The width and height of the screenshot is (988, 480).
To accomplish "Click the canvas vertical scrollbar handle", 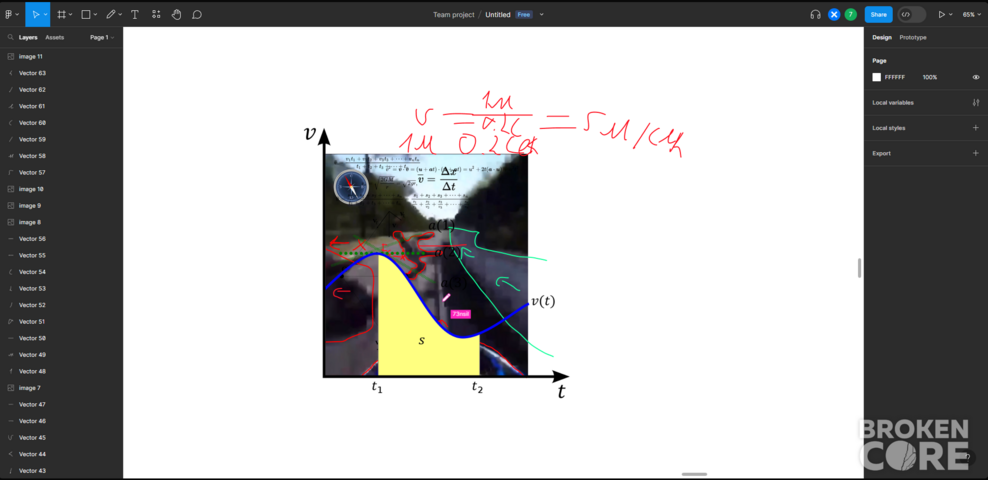I will pos(859,268).
